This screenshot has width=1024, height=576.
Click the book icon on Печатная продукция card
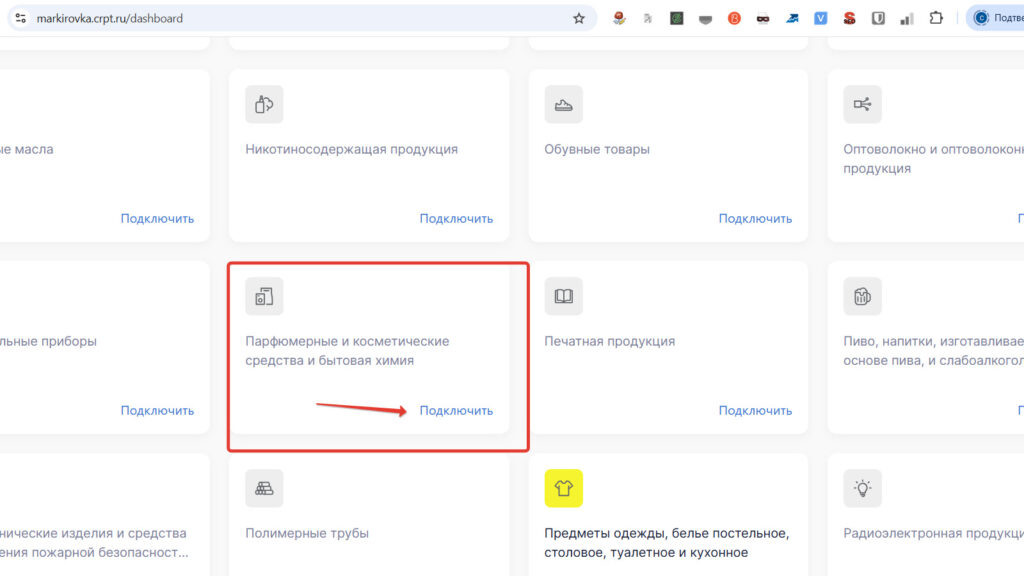tap(563, 296)
